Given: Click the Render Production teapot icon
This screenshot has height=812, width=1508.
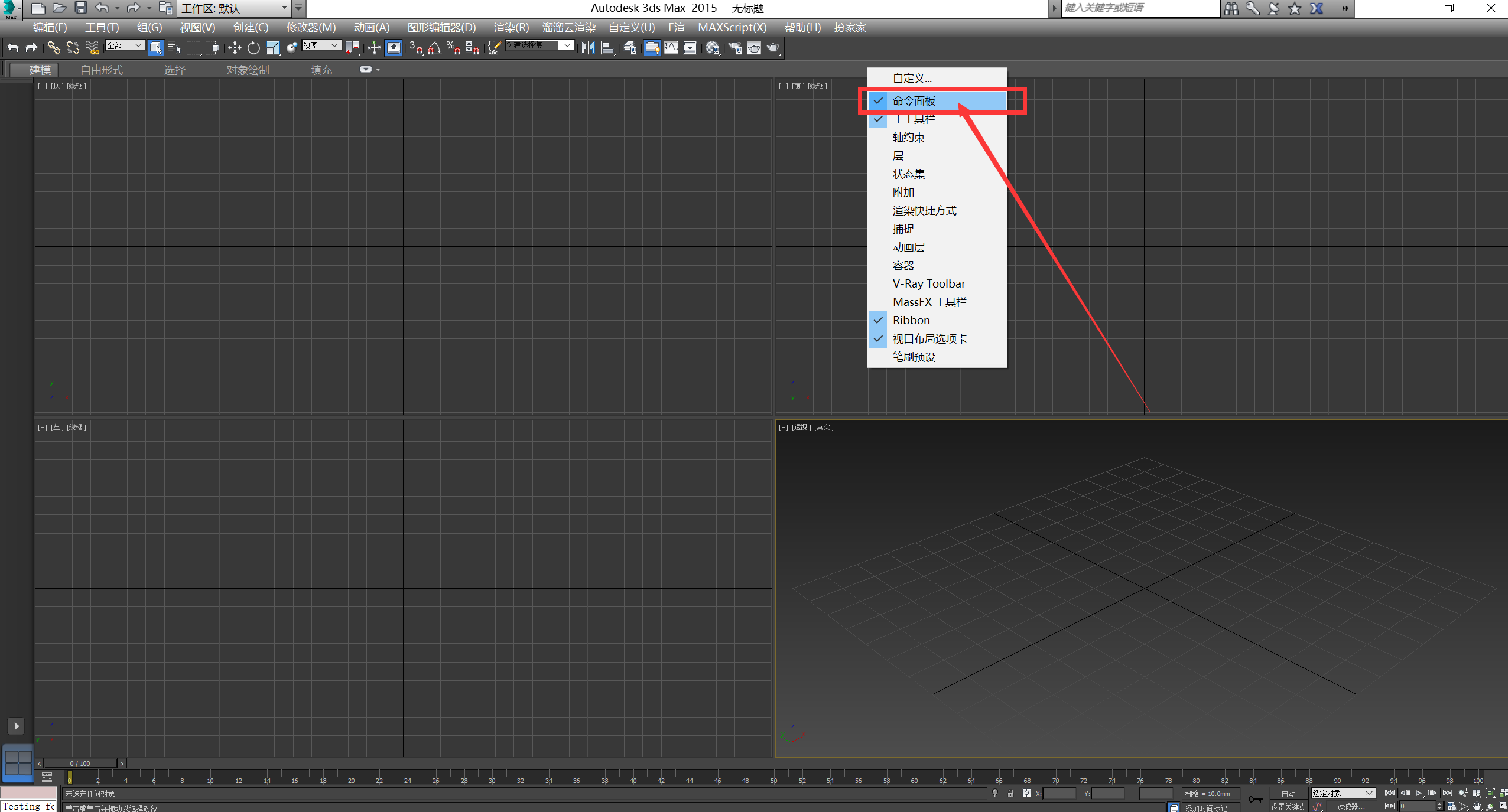Looking at the screenshot, I should [773, 48].
